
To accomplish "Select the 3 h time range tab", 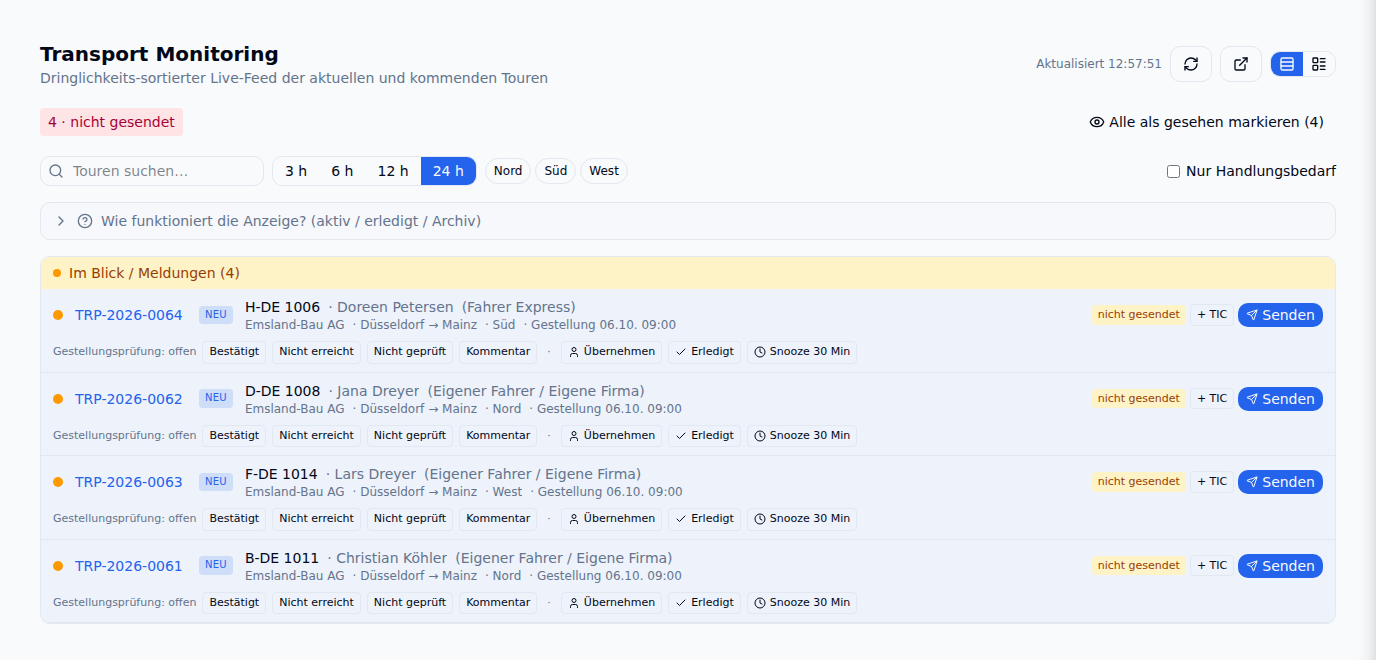I will click(x=296, y=171).
